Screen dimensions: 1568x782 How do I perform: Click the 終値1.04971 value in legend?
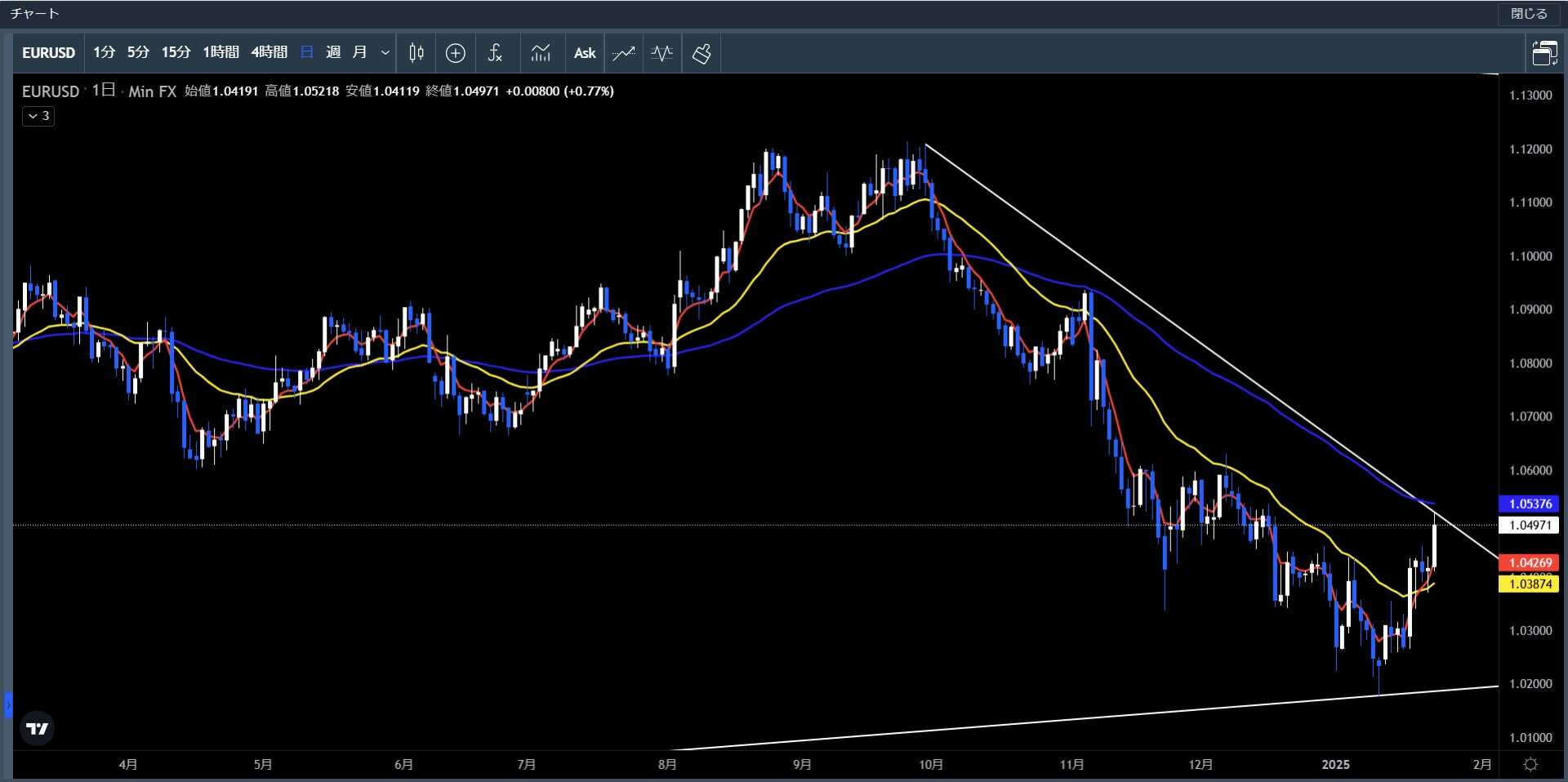pyautogui.click(x=462, y=91)
